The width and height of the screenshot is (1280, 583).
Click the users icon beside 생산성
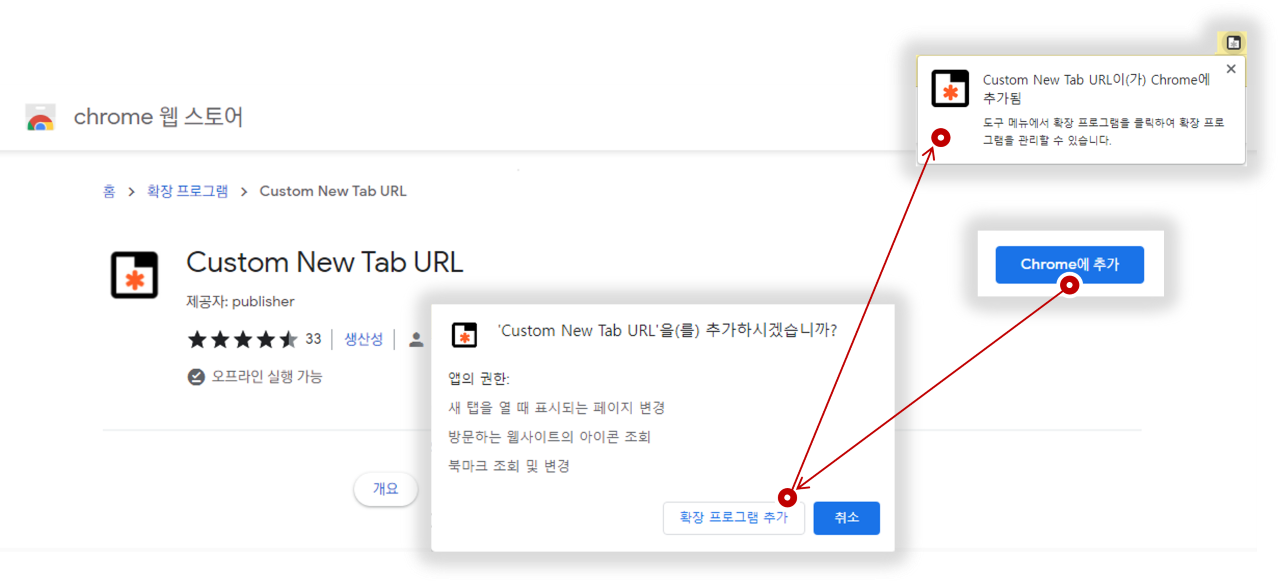[x=416, y=339]
